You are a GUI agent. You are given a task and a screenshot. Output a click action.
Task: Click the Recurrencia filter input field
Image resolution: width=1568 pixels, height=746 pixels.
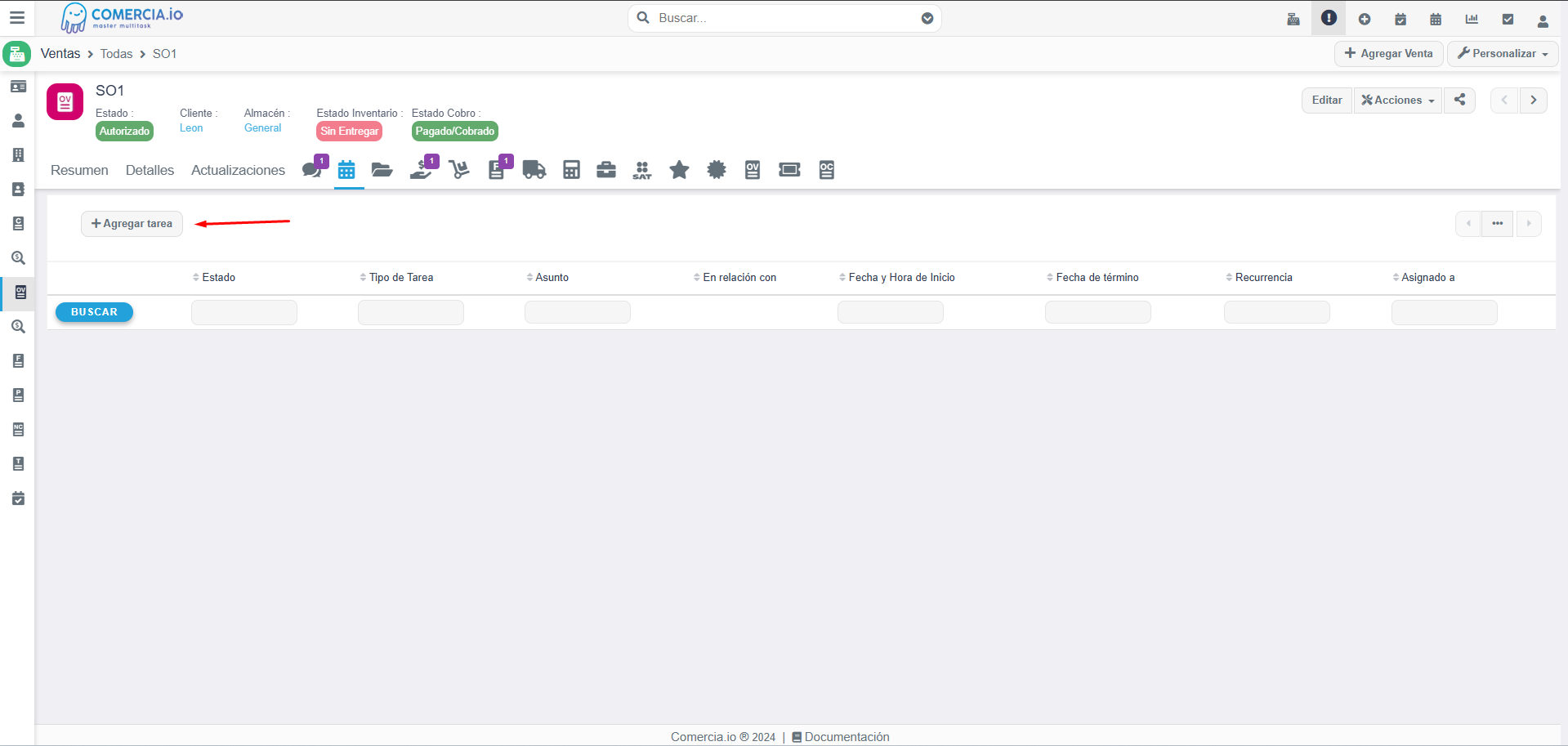point(1277,312)
